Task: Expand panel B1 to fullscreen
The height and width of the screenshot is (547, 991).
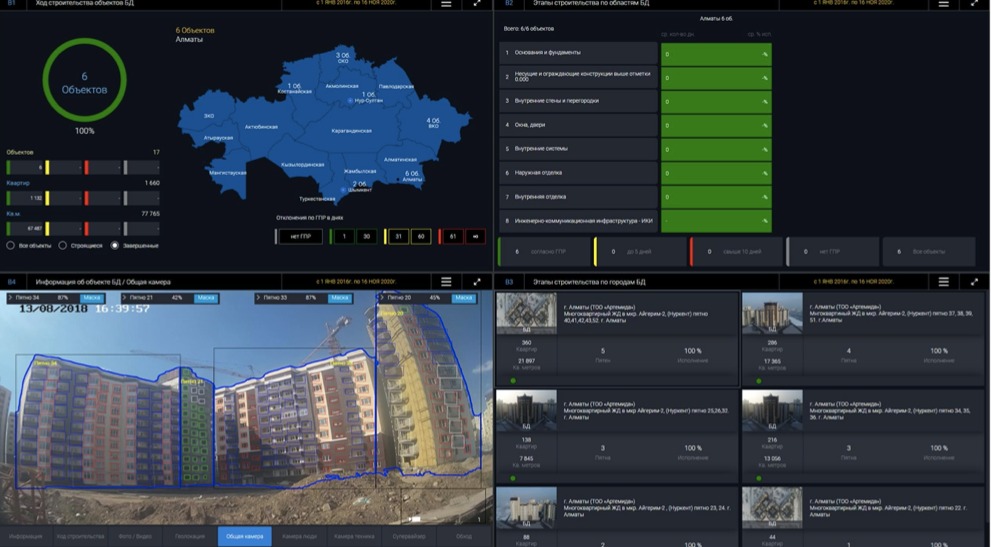Action: pyautogui.click(x=477, y=5)
